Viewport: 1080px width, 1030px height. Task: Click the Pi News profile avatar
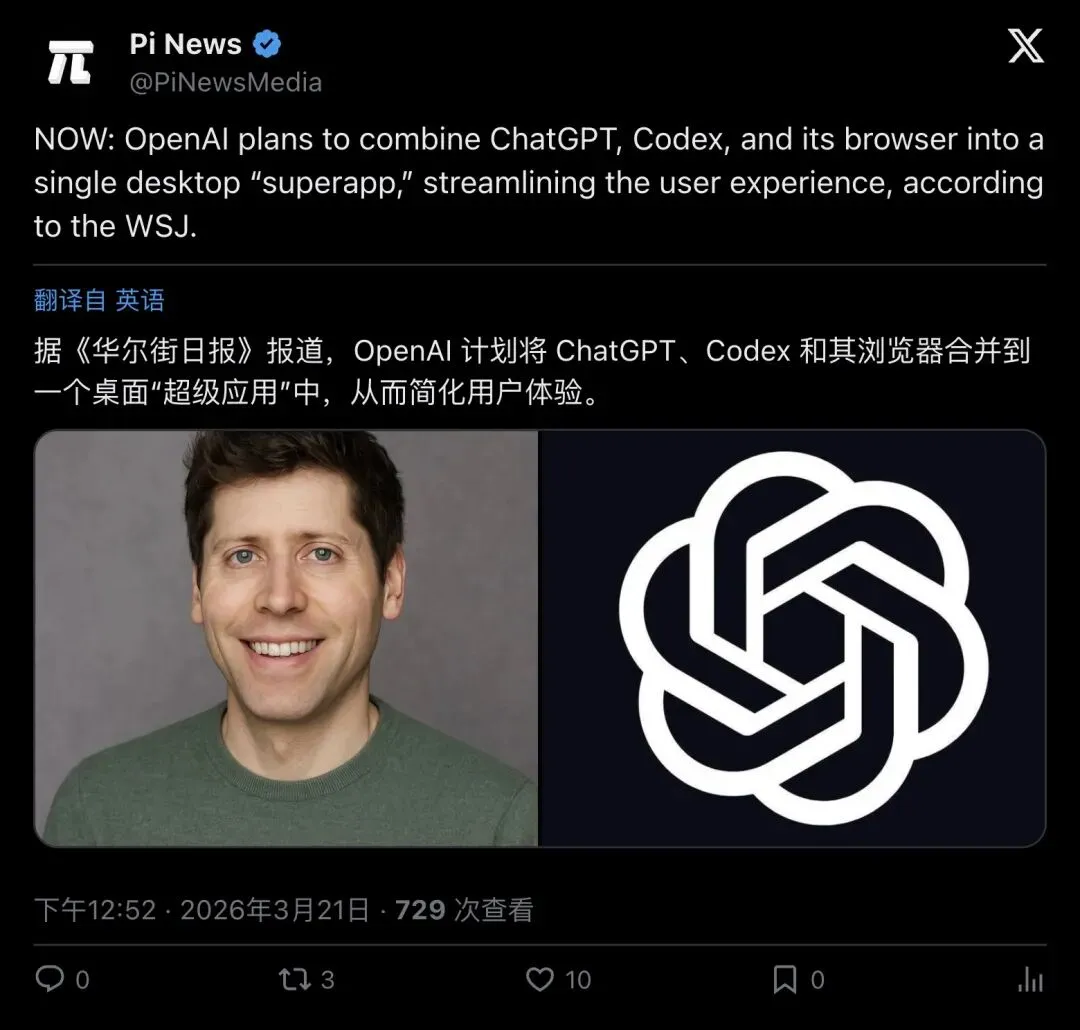(70, 62)
